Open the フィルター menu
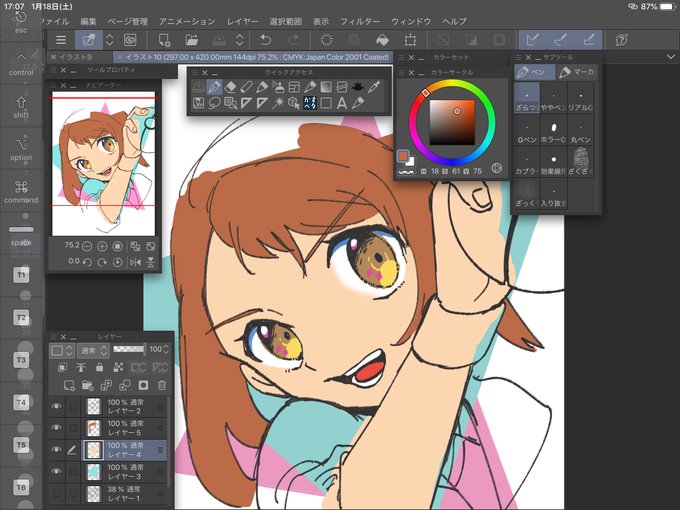The height and width of the screenshot is (510, 680). [x=360, y=21]
